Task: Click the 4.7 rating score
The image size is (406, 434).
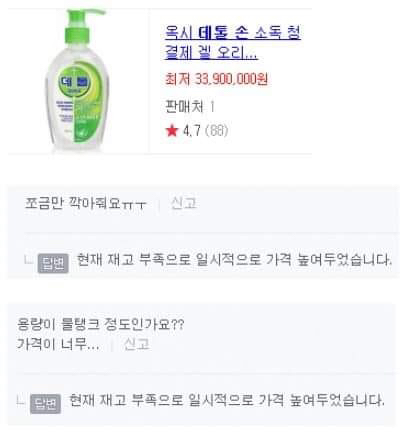Action: tap(192, 130)
